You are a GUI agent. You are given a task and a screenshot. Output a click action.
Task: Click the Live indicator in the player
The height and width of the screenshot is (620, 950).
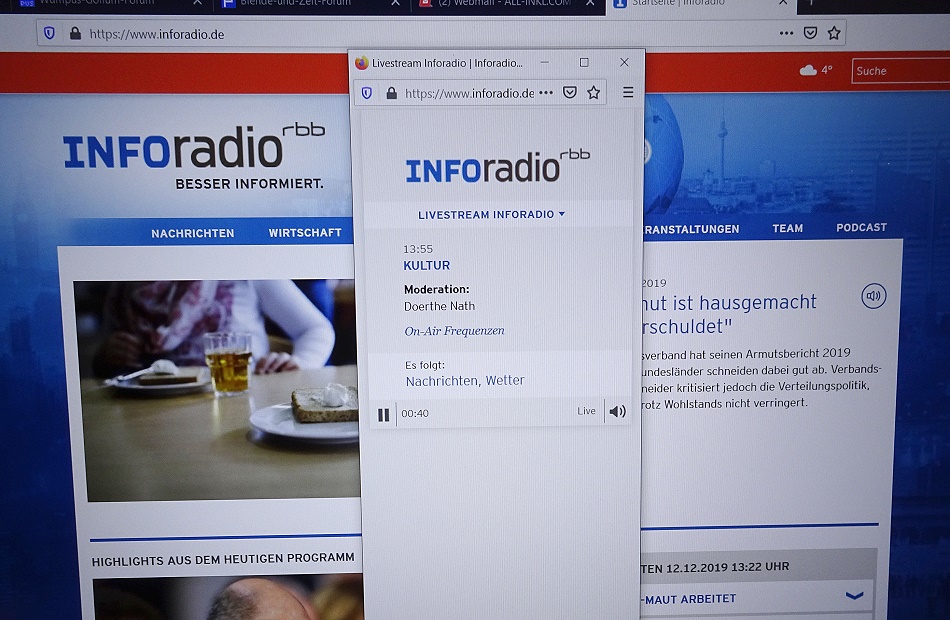(586, 411)
